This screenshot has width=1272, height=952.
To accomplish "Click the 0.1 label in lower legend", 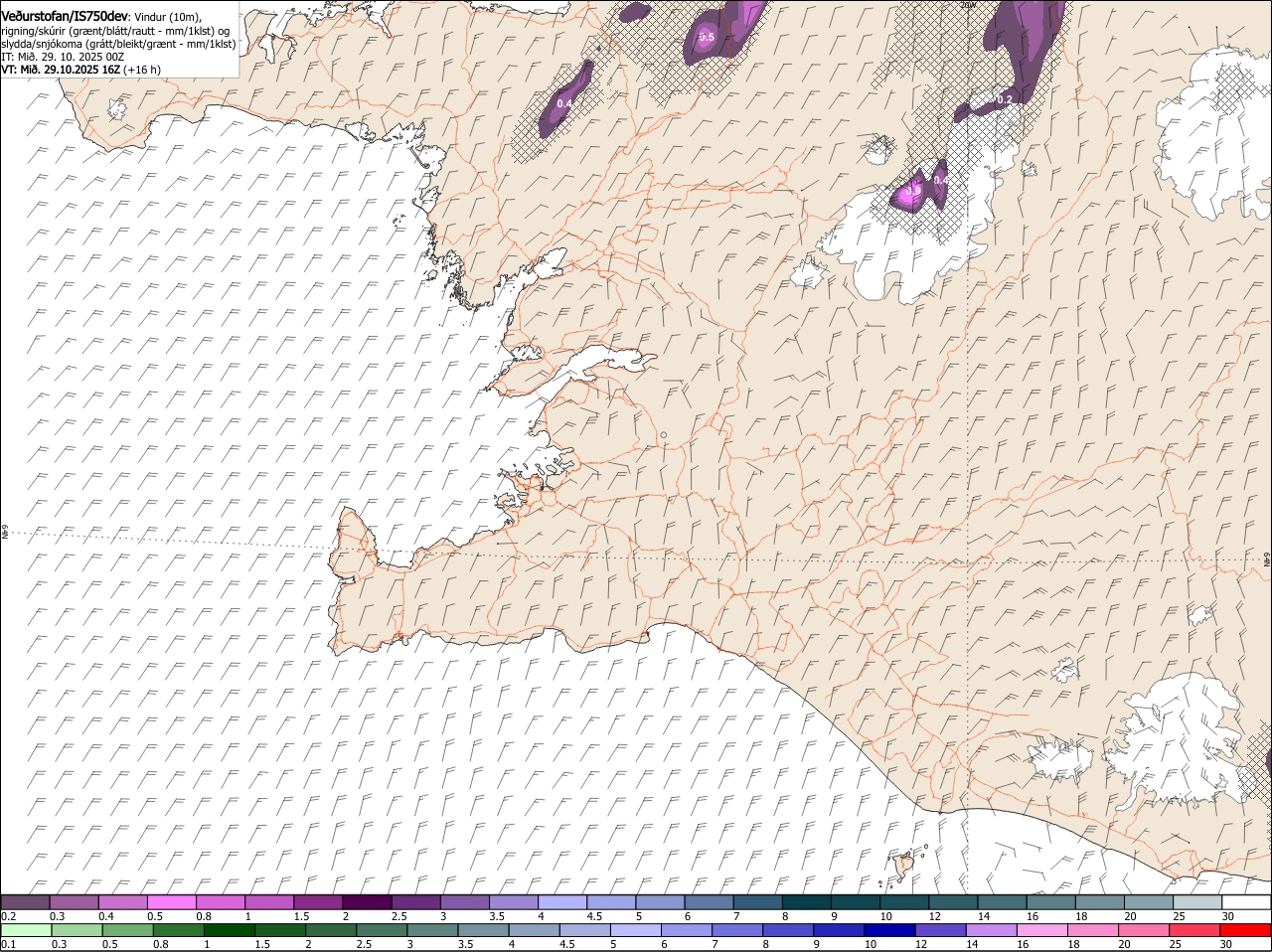I will pos(8,944).
